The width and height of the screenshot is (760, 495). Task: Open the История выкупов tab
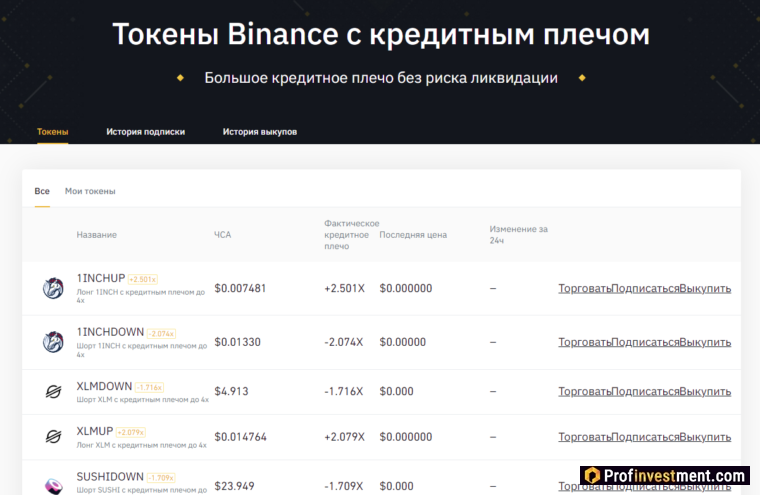260,132
